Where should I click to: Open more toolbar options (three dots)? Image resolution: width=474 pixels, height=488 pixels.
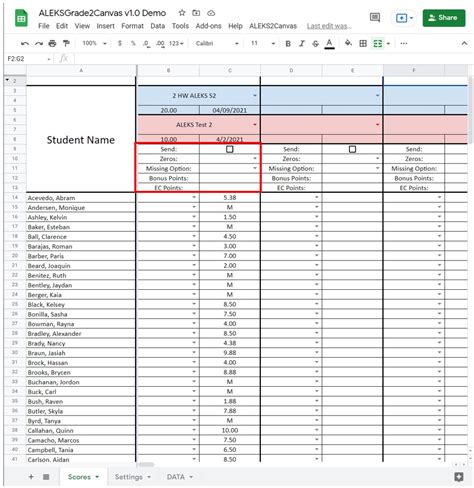point(404,43)
